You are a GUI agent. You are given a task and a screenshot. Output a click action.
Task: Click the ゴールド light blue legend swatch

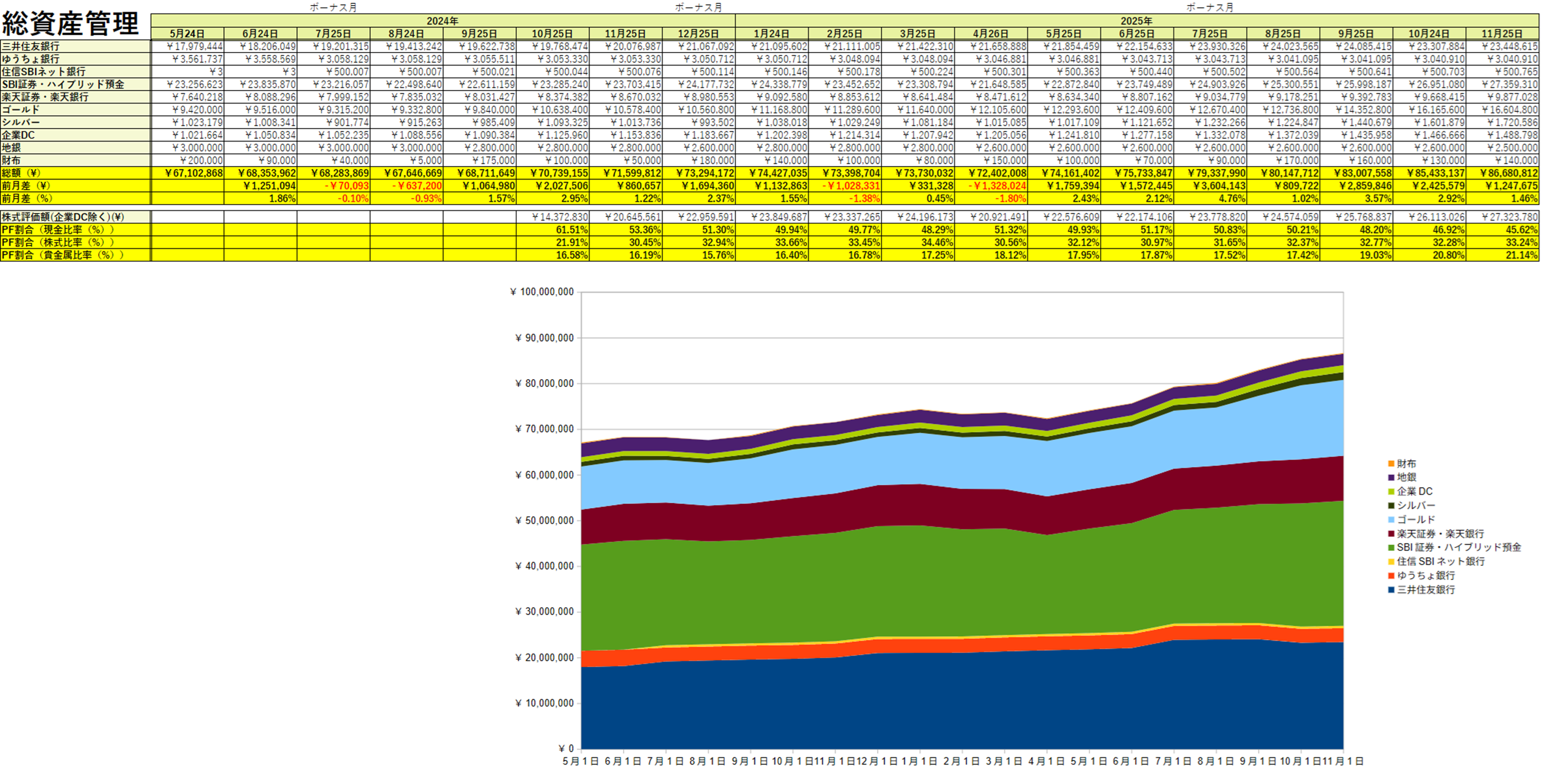point(1390,520)
